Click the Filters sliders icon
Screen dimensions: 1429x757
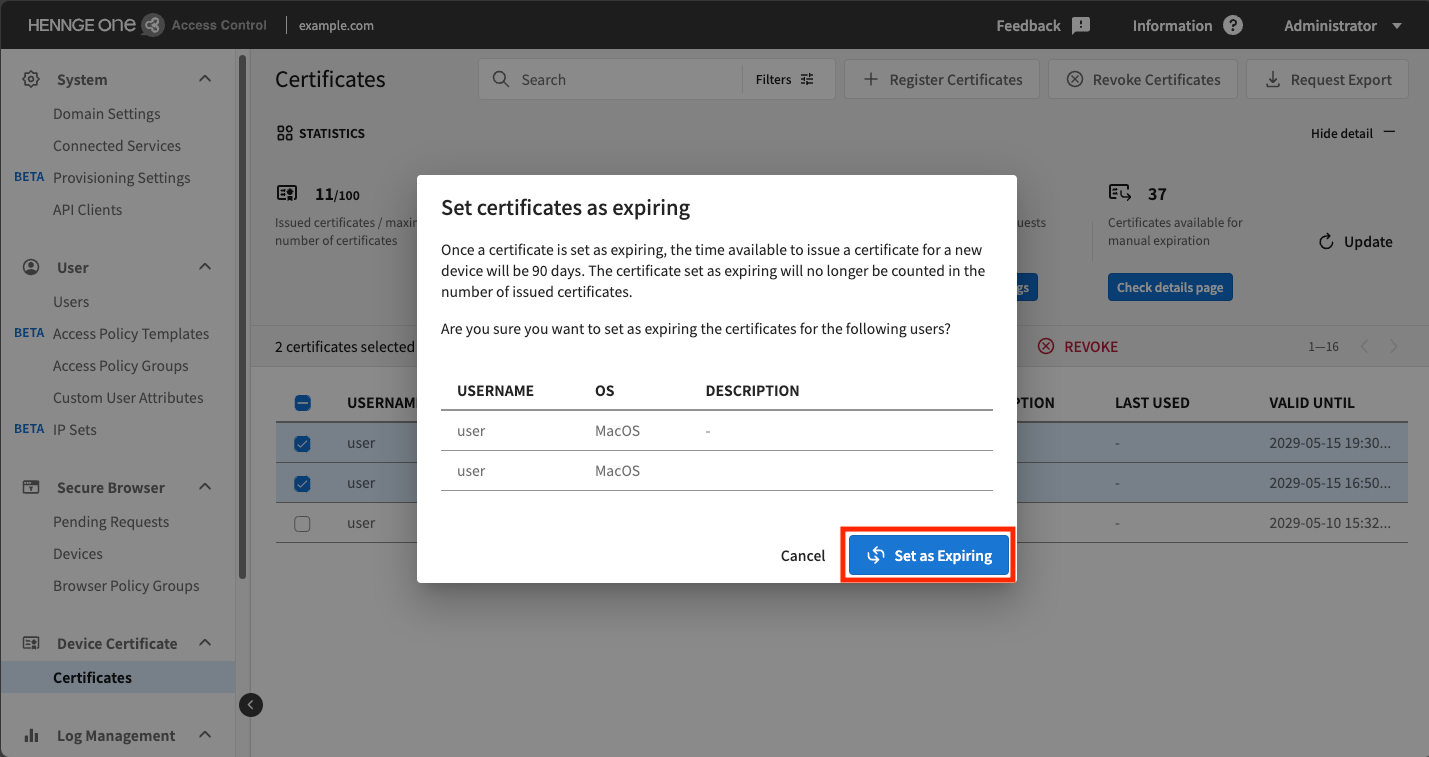point(808,79)
